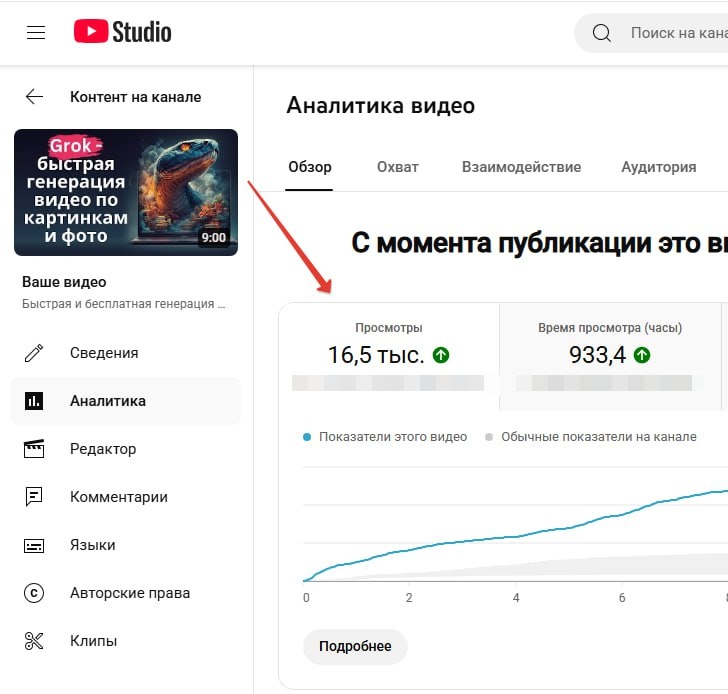Click the clapperboard Редактор icon
The height and width of the screenshot is (694, 728).
34,449
